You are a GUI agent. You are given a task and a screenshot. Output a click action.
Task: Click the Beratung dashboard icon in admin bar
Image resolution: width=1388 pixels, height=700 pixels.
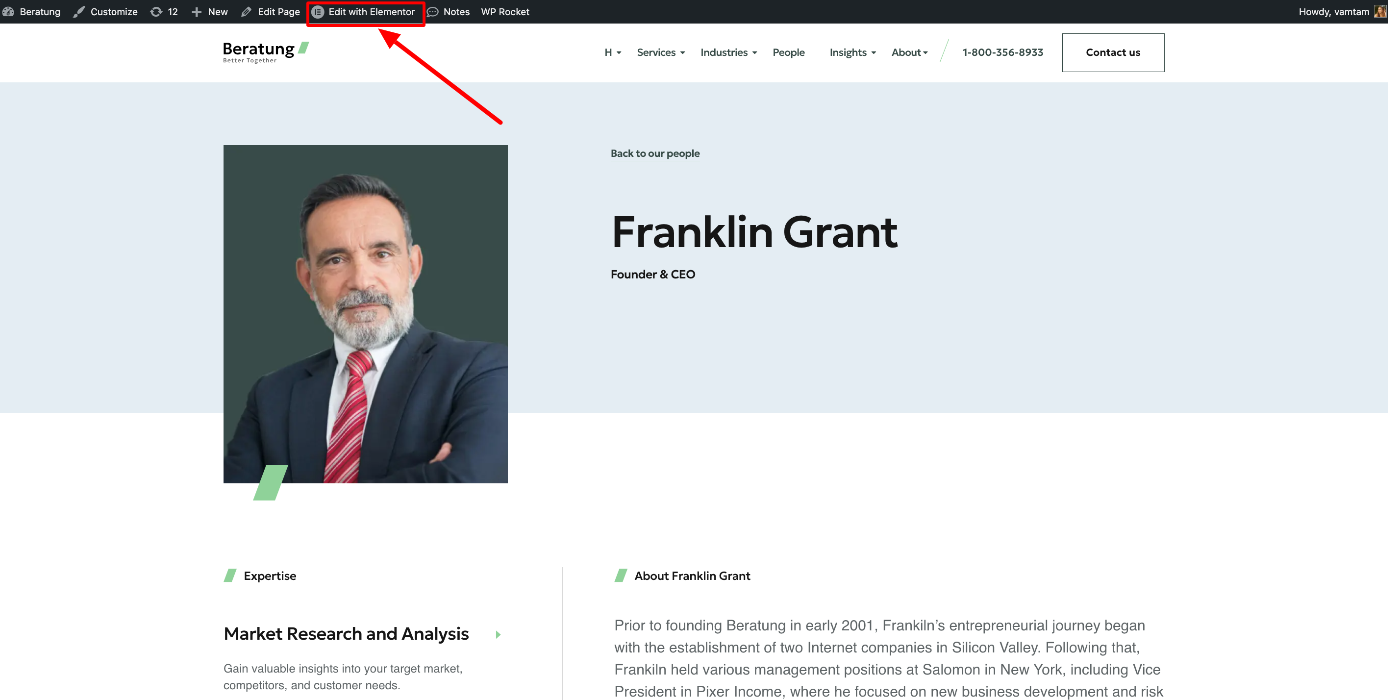(8, 12)
